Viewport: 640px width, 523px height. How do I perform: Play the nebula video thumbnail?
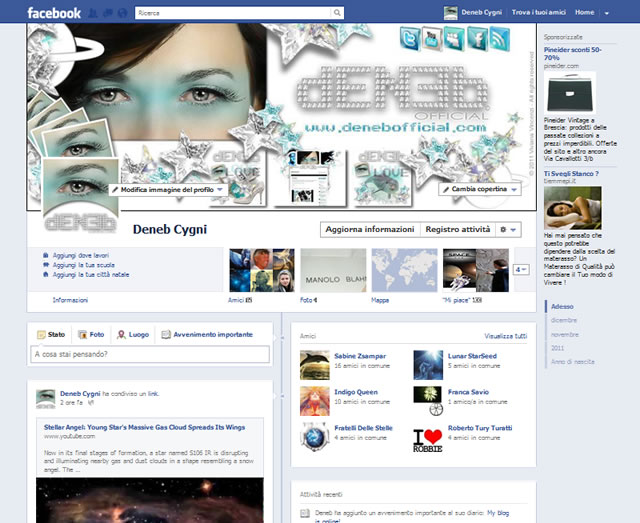150,500
